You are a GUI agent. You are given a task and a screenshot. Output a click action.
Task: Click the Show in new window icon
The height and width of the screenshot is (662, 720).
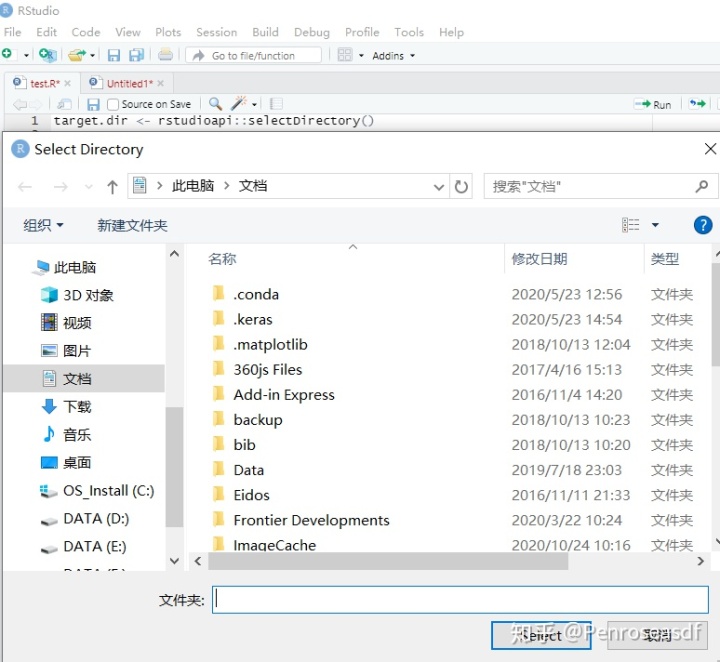(x=64, y=105)
